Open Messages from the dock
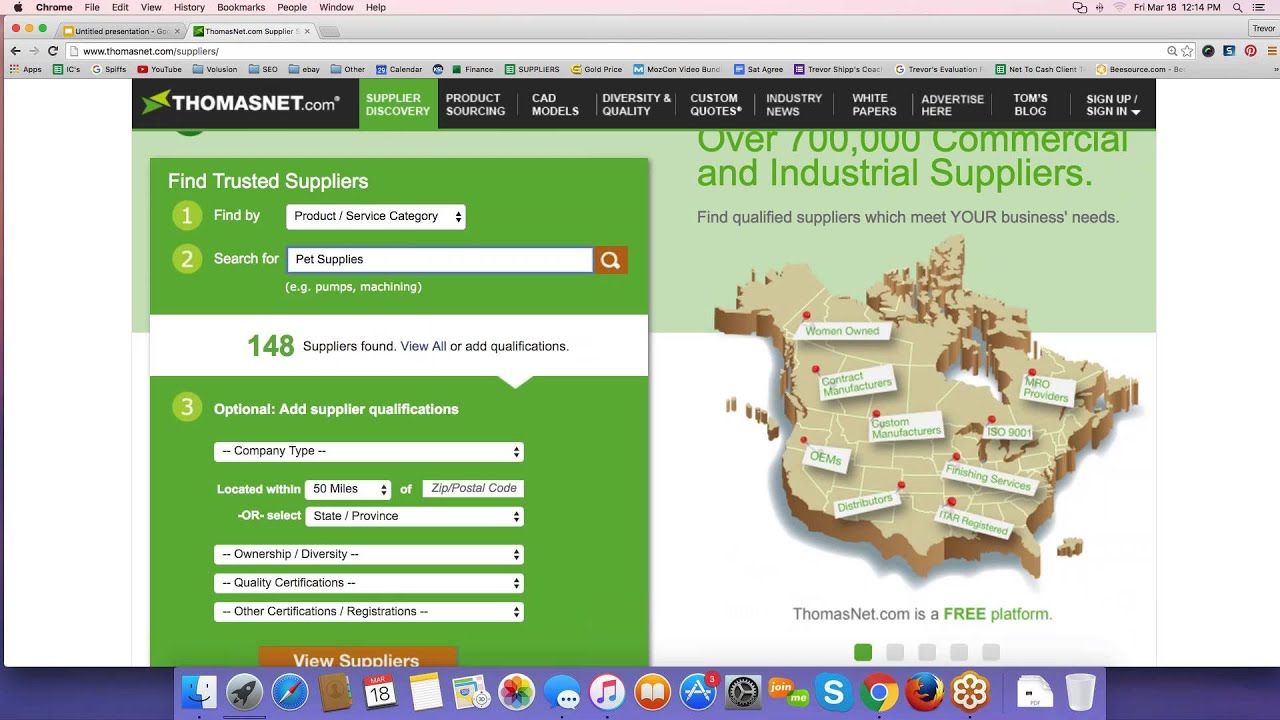This screenshot has height=720, width=1280. pyautogui.click(x=562, y=692)
